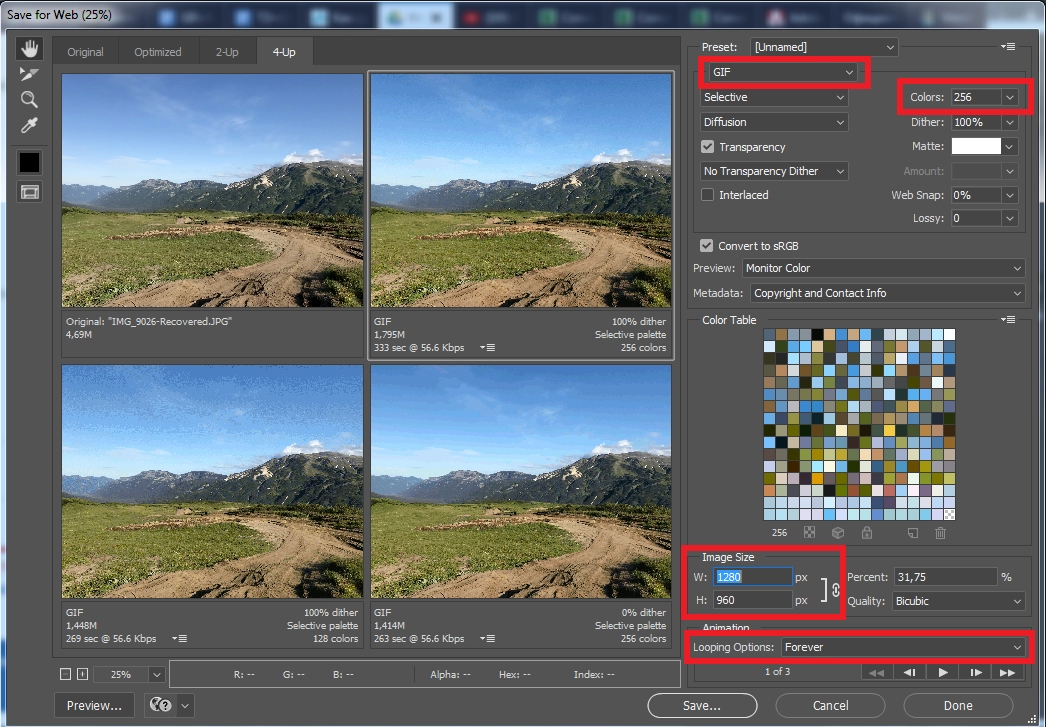Switch to the Original preview tab

[85, 51]
